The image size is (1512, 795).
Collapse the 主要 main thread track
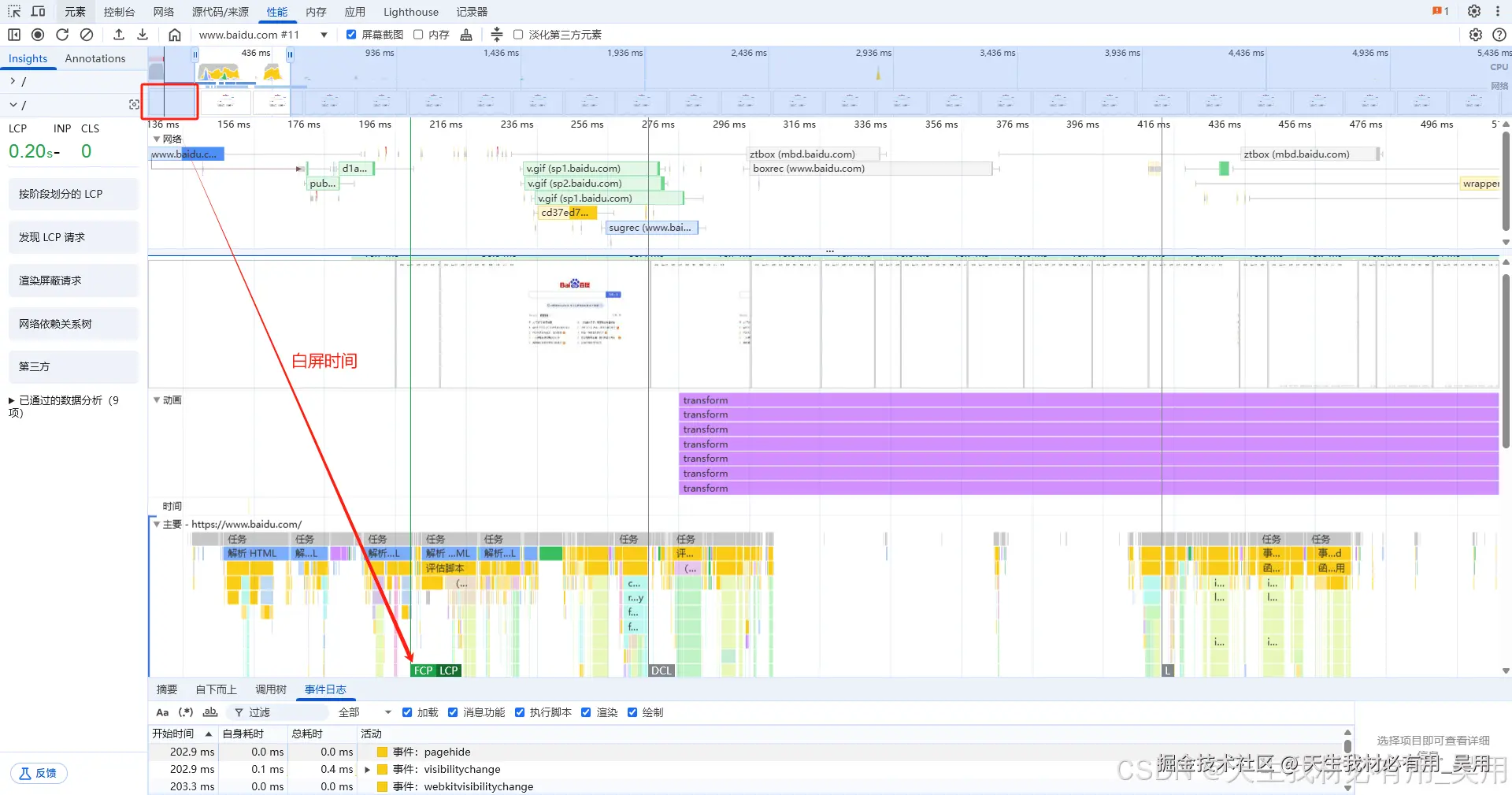pos(157,524)
